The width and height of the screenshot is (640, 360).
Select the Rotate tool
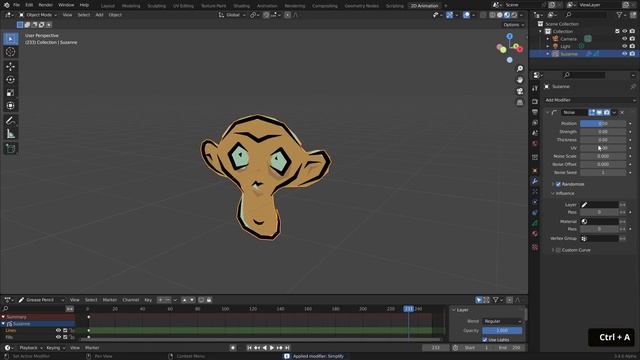tap(11, 80)
